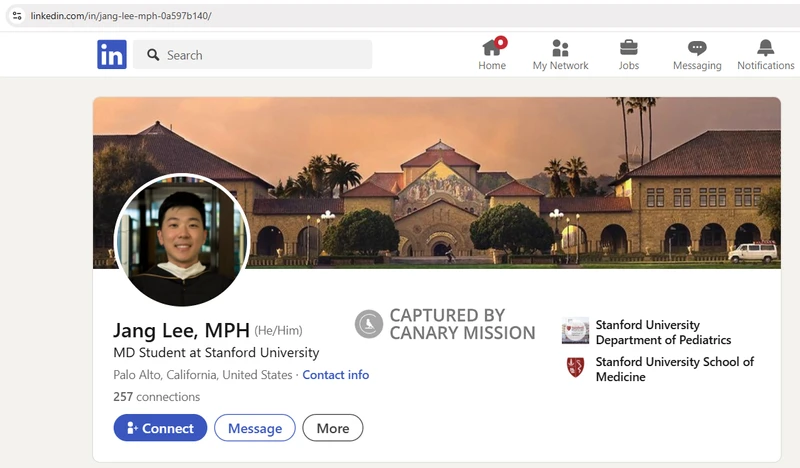The height and width of the screenshot is (468, 800).
Task: Click the magnifier icon in search box
Action: click(153, 55)
